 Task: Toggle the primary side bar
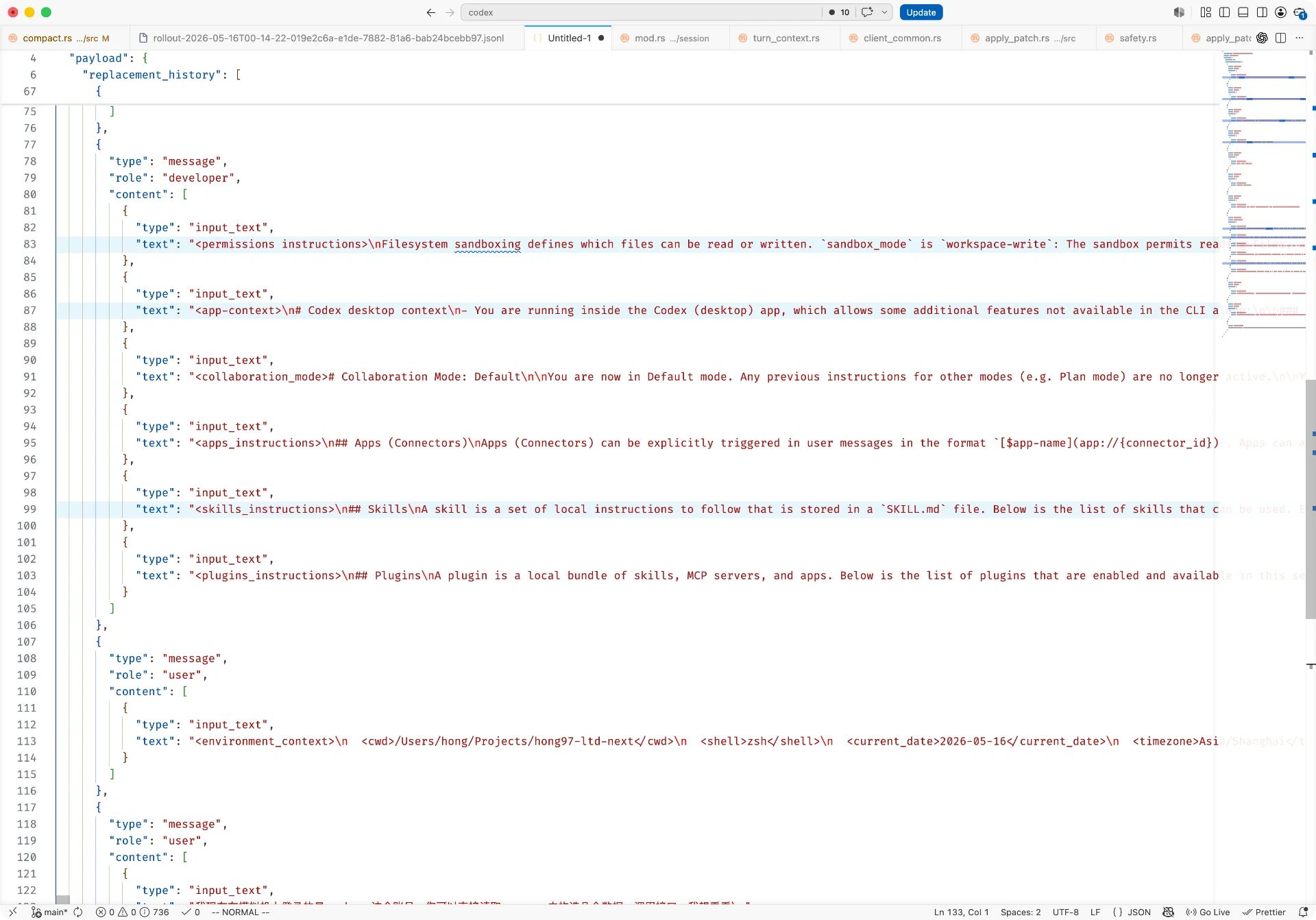(x=1224, y=12)
